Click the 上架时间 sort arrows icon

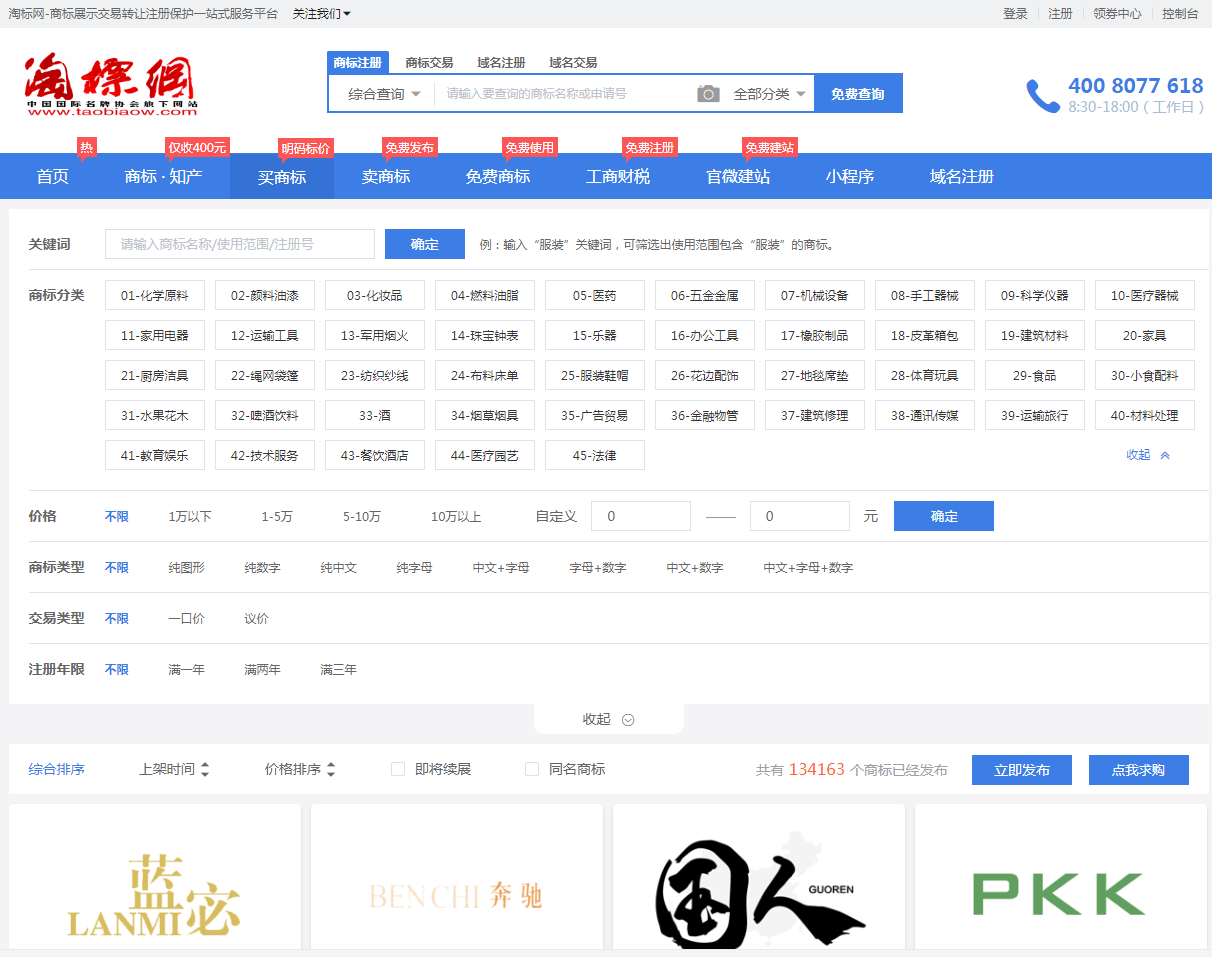tap(205, 770)
